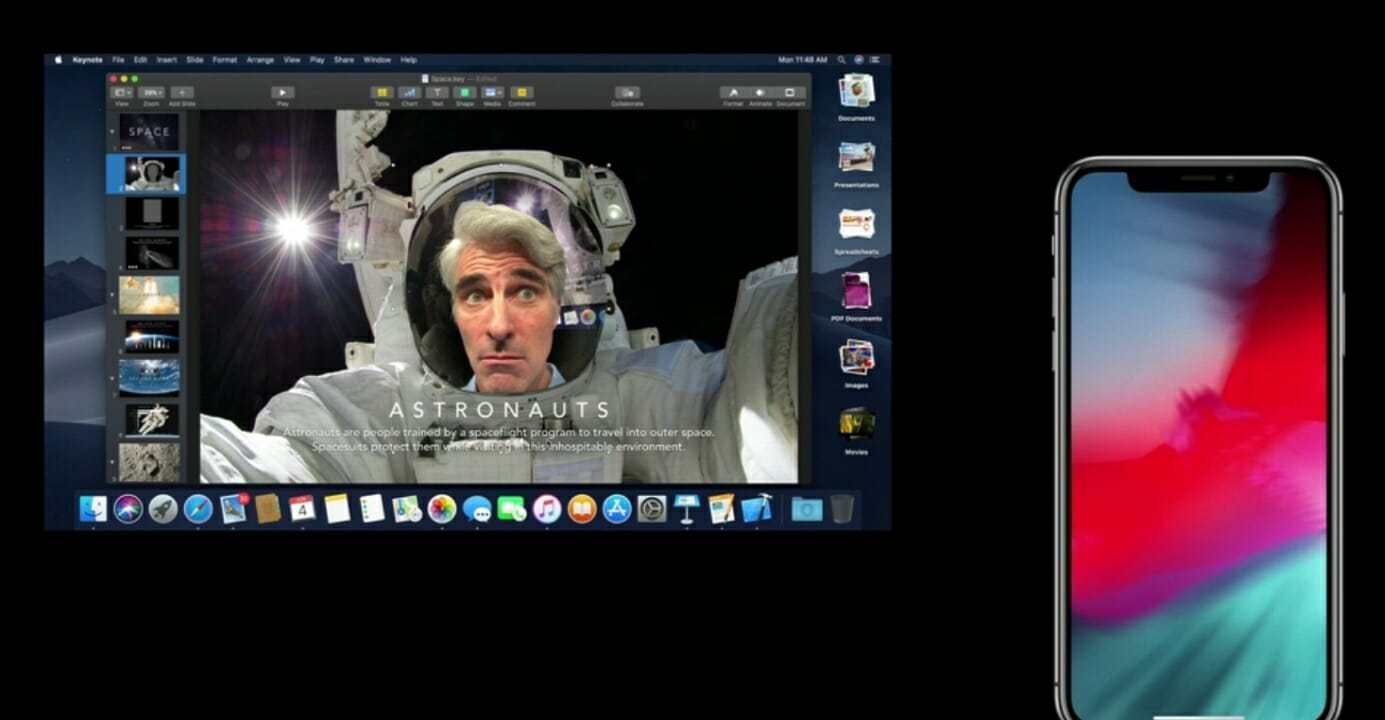This screenshot has width=1385, height=720.
Task: Open the Arrange menu
Action: tap(260, 60)
